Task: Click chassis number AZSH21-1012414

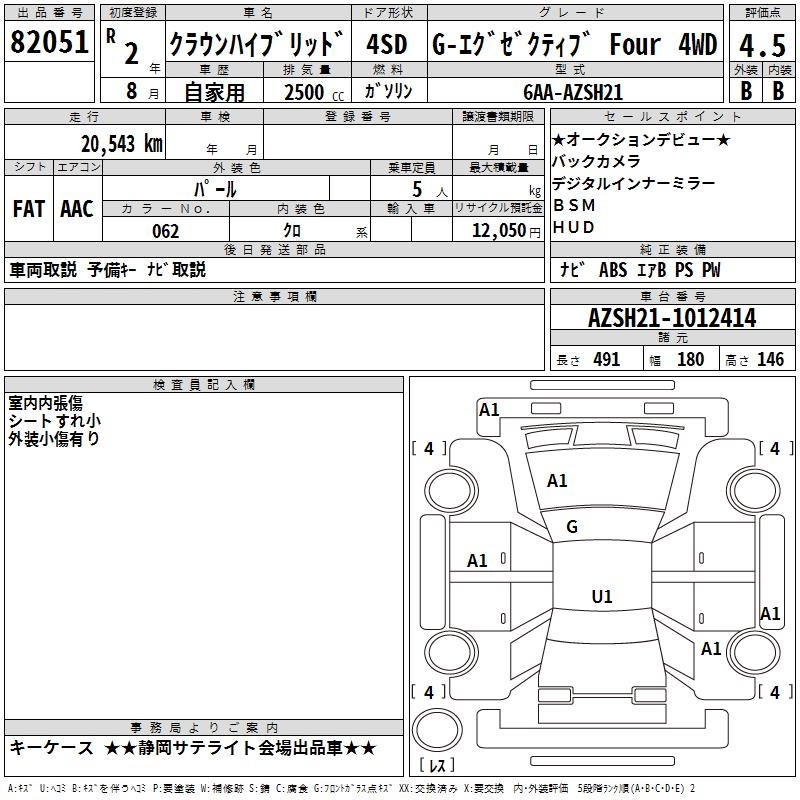Action: (x=672, y=319)
